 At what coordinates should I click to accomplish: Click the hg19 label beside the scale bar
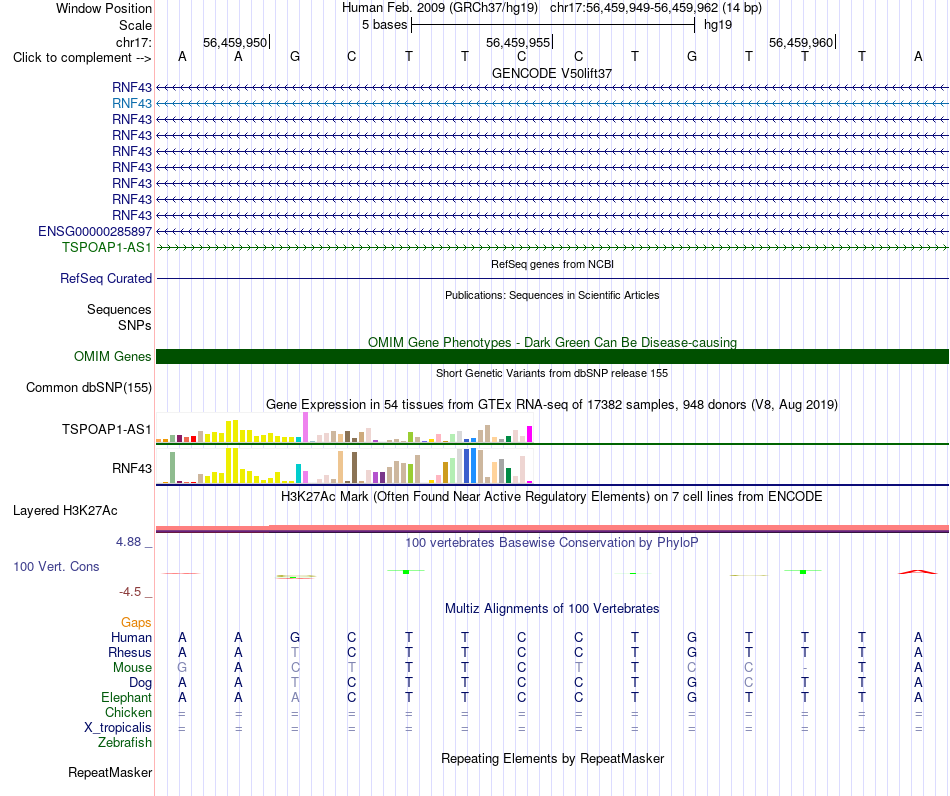click(718, 25)
